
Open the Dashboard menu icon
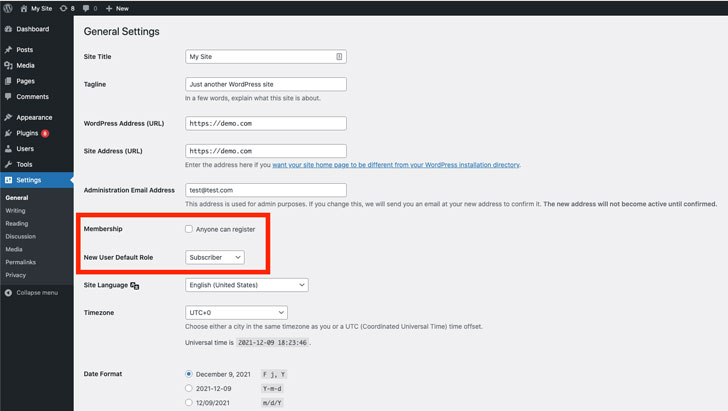(x=8, y=29)
